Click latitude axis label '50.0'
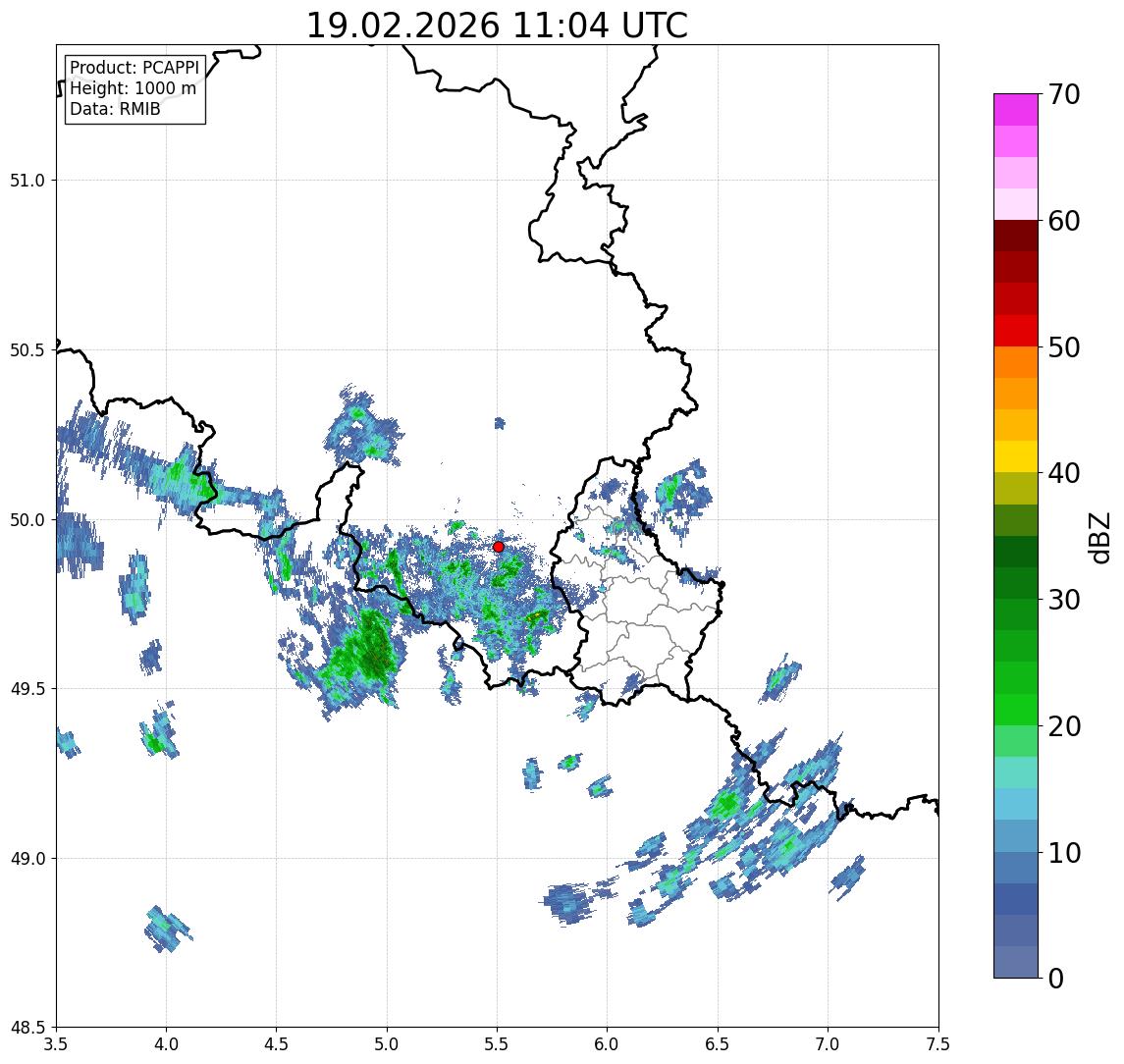Viewport: 1124px width, 1064px height. click(x=27, y=520)
